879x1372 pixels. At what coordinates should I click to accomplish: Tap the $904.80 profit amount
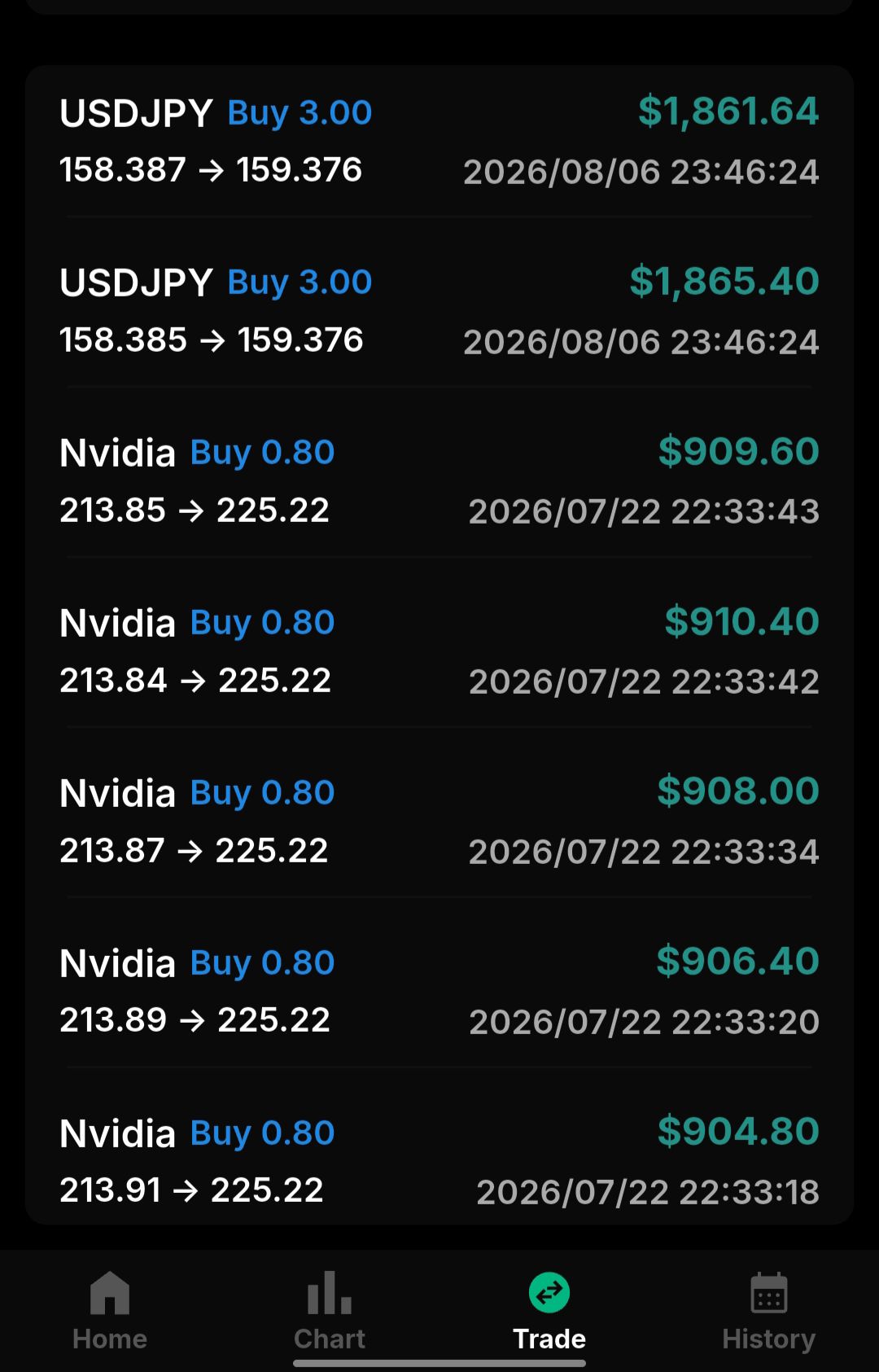(x=738, y=1132)
